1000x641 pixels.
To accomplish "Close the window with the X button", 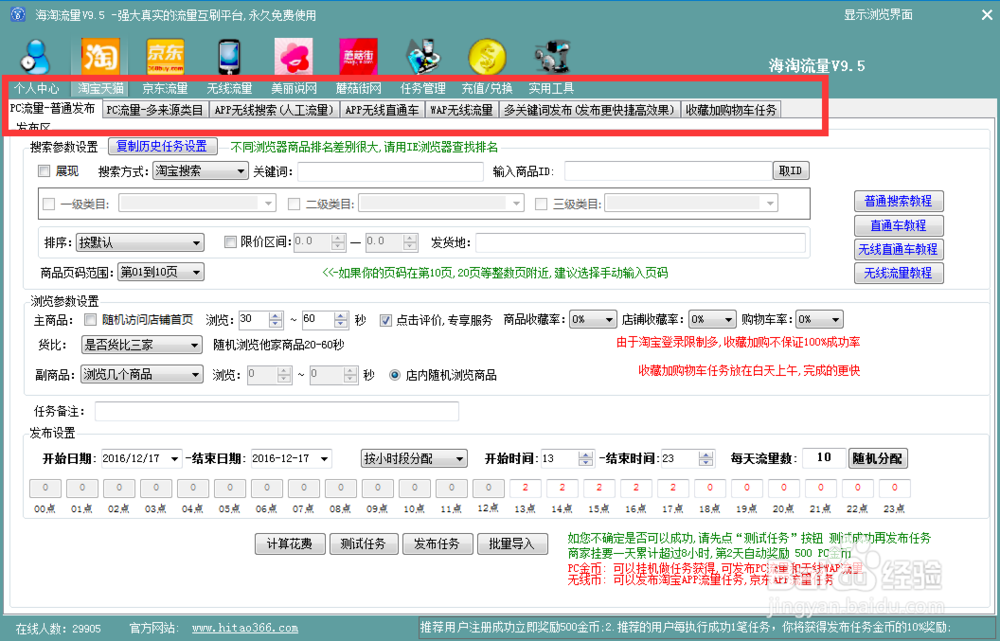I will 987,15.
